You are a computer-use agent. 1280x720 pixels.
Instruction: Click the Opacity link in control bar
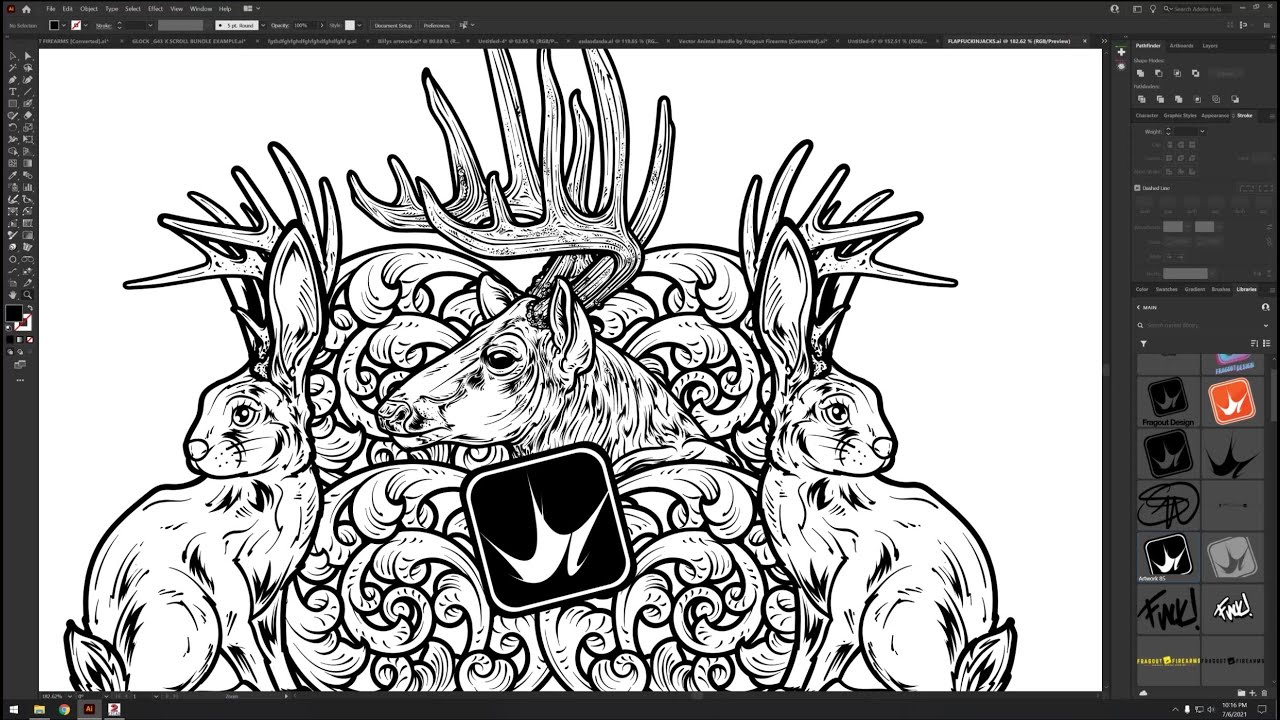tap(280, 25)
